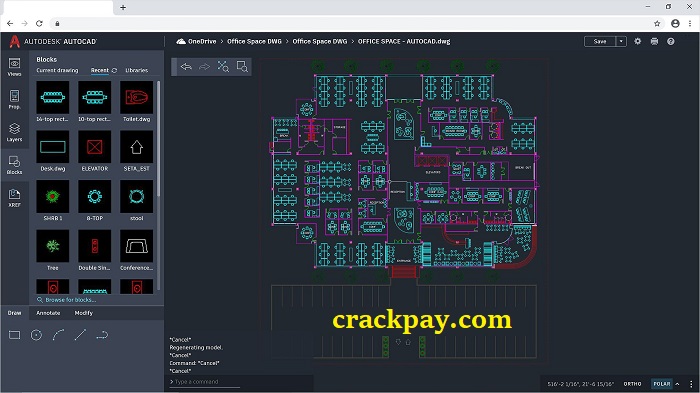Open the Save dropdown arrow
The image size is (700, 393).
coord(621,41)
